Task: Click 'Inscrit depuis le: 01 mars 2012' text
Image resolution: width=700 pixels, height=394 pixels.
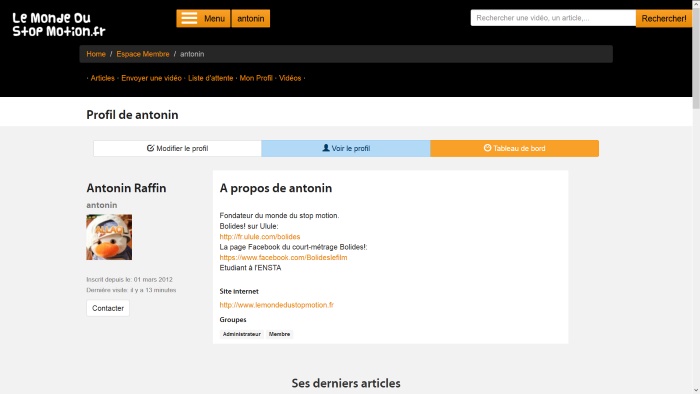Action: click(129, 279)
